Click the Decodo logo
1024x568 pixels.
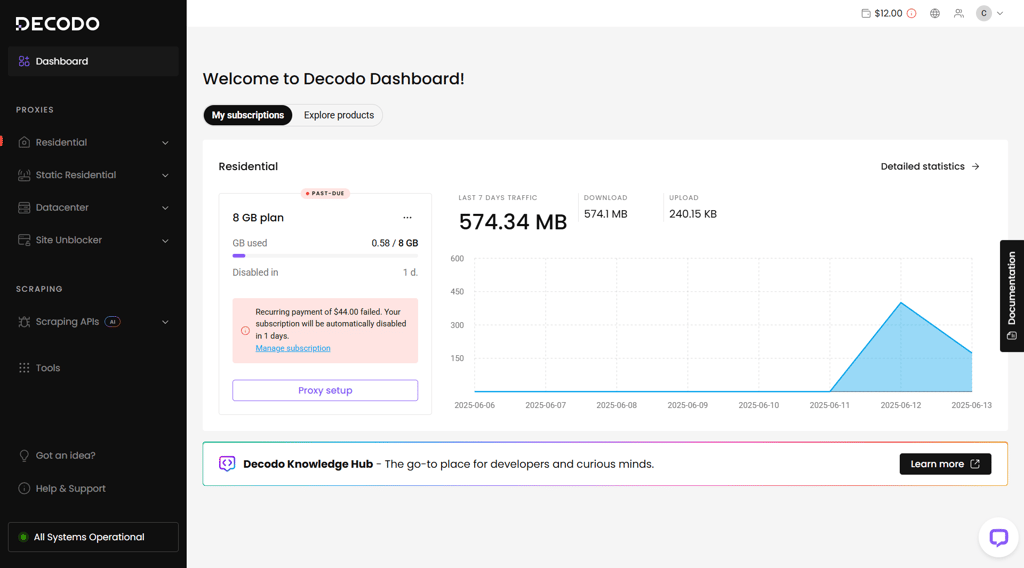click(x=57, y=24)
